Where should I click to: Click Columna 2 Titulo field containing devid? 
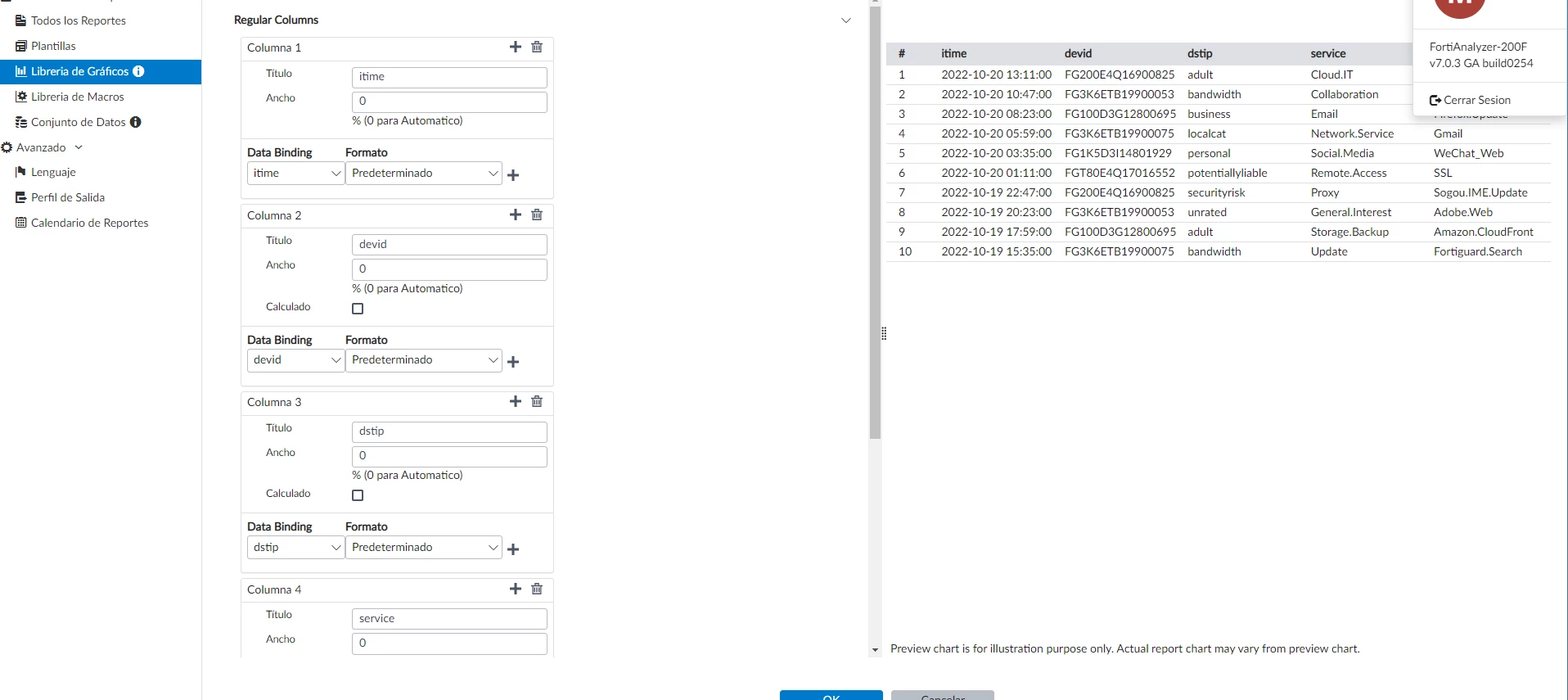(449, 244)
